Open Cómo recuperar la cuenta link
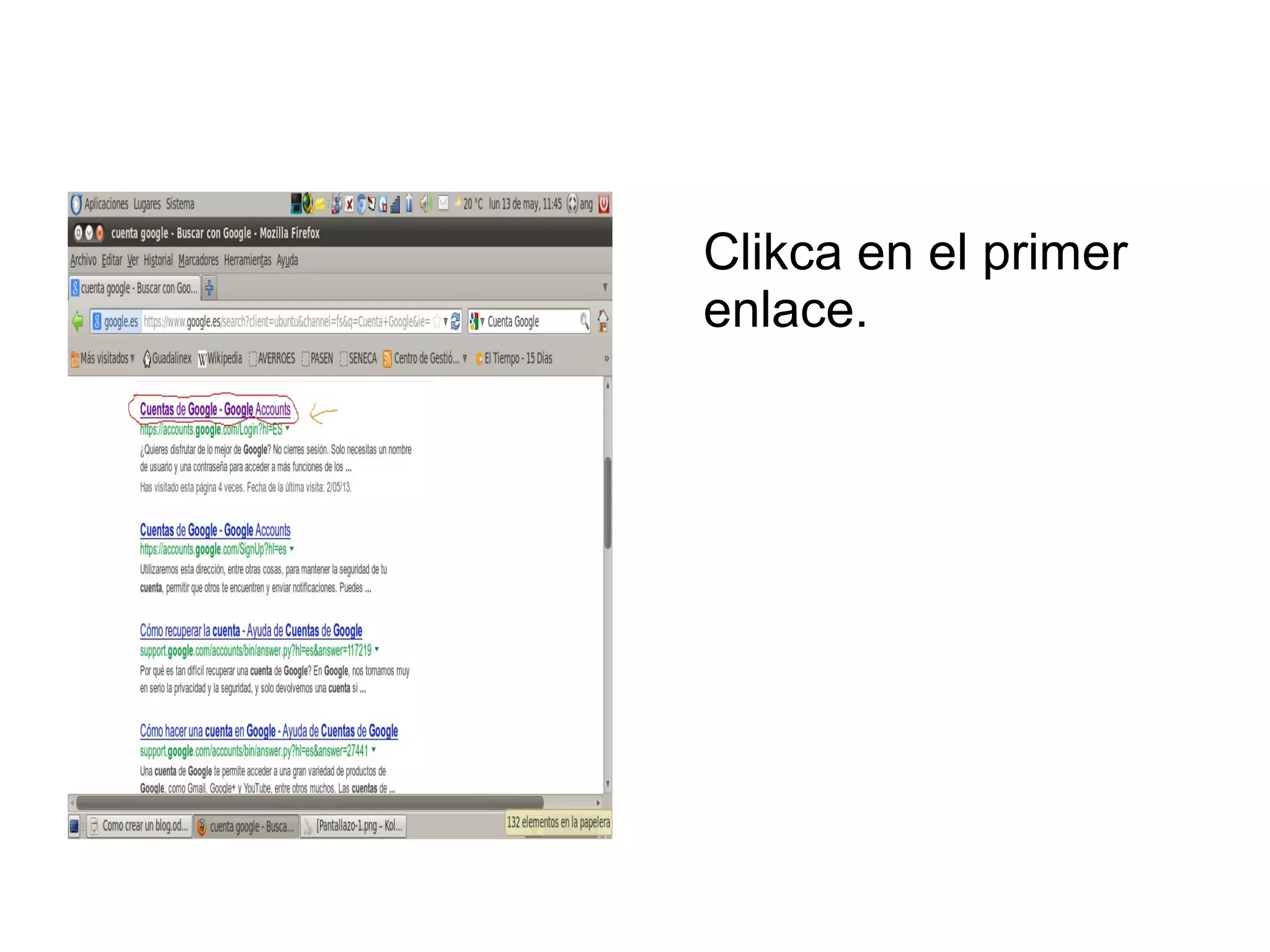 click(x=251, y=631)
